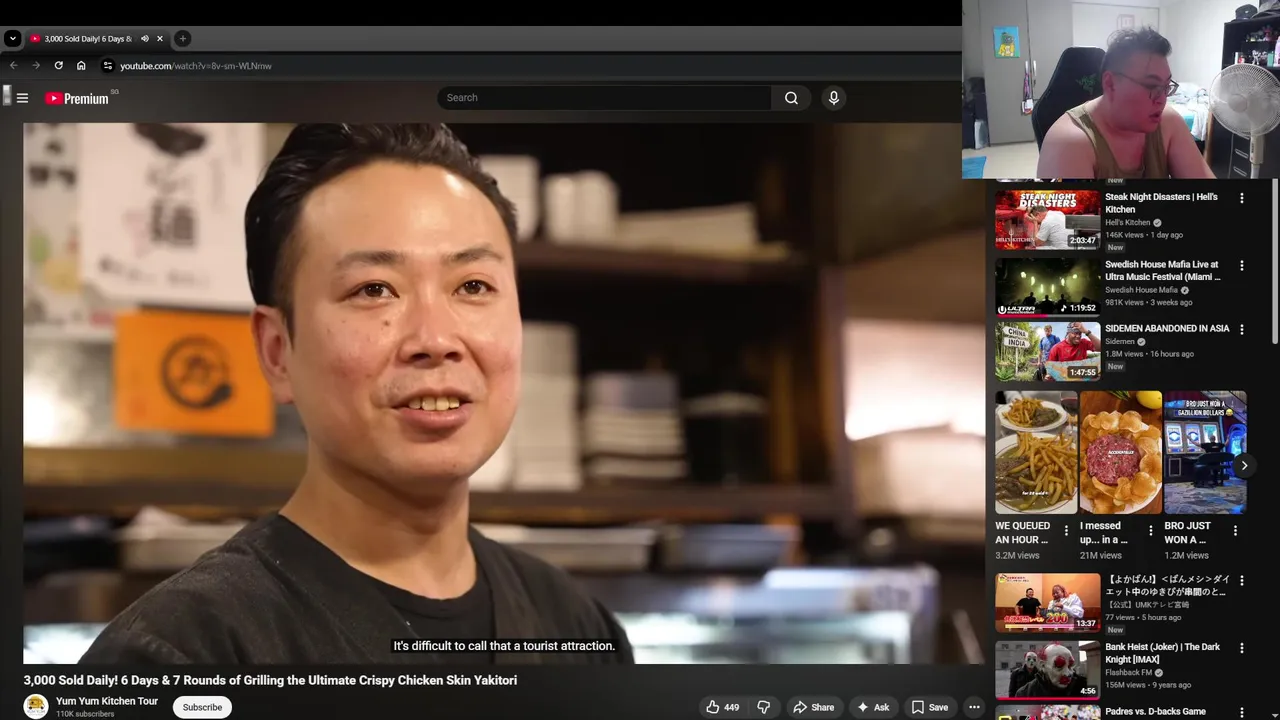Open Swedish House Mafia Live thumbnail
The image size is (1280, 720).
point(1047,287)
